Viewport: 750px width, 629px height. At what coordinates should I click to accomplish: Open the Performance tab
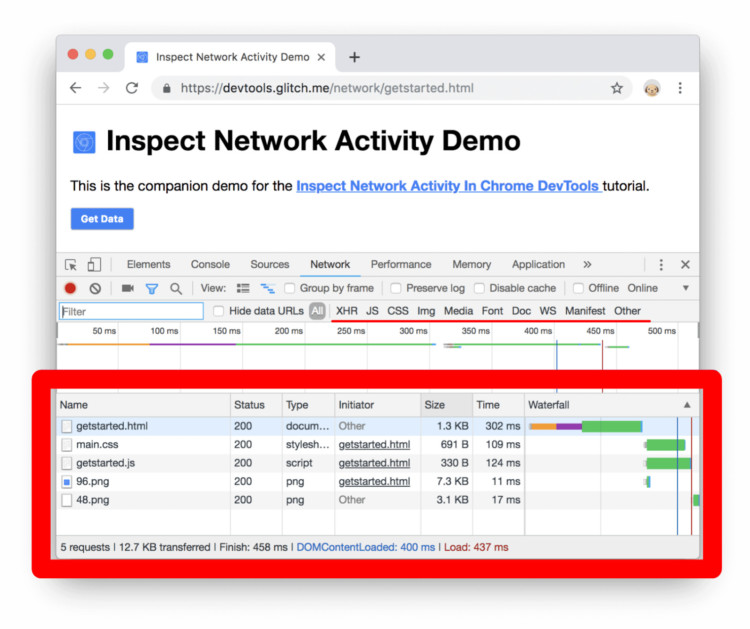point(401,265)
